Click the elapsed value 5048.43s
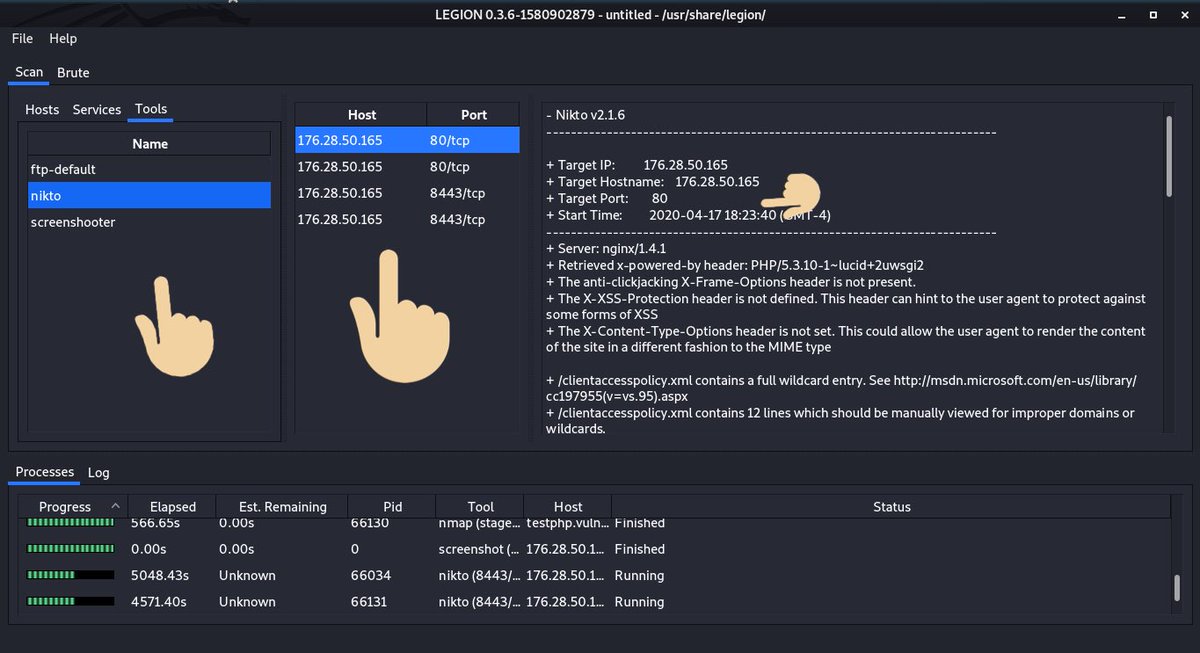The height and width of the screenshot is (653, 1200). (x=158, y=575)
